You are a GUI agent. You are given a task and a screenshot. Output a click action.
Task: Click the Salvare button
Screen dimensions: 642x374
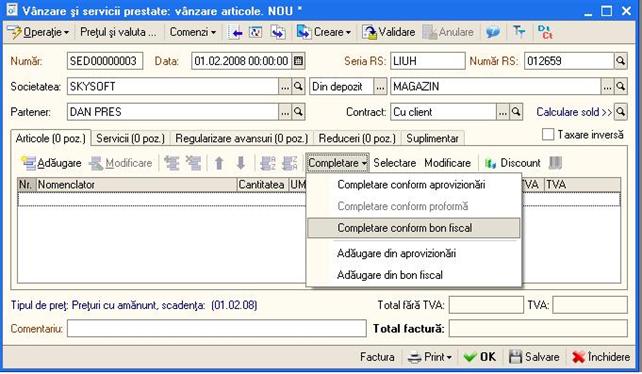coord(534,357)
